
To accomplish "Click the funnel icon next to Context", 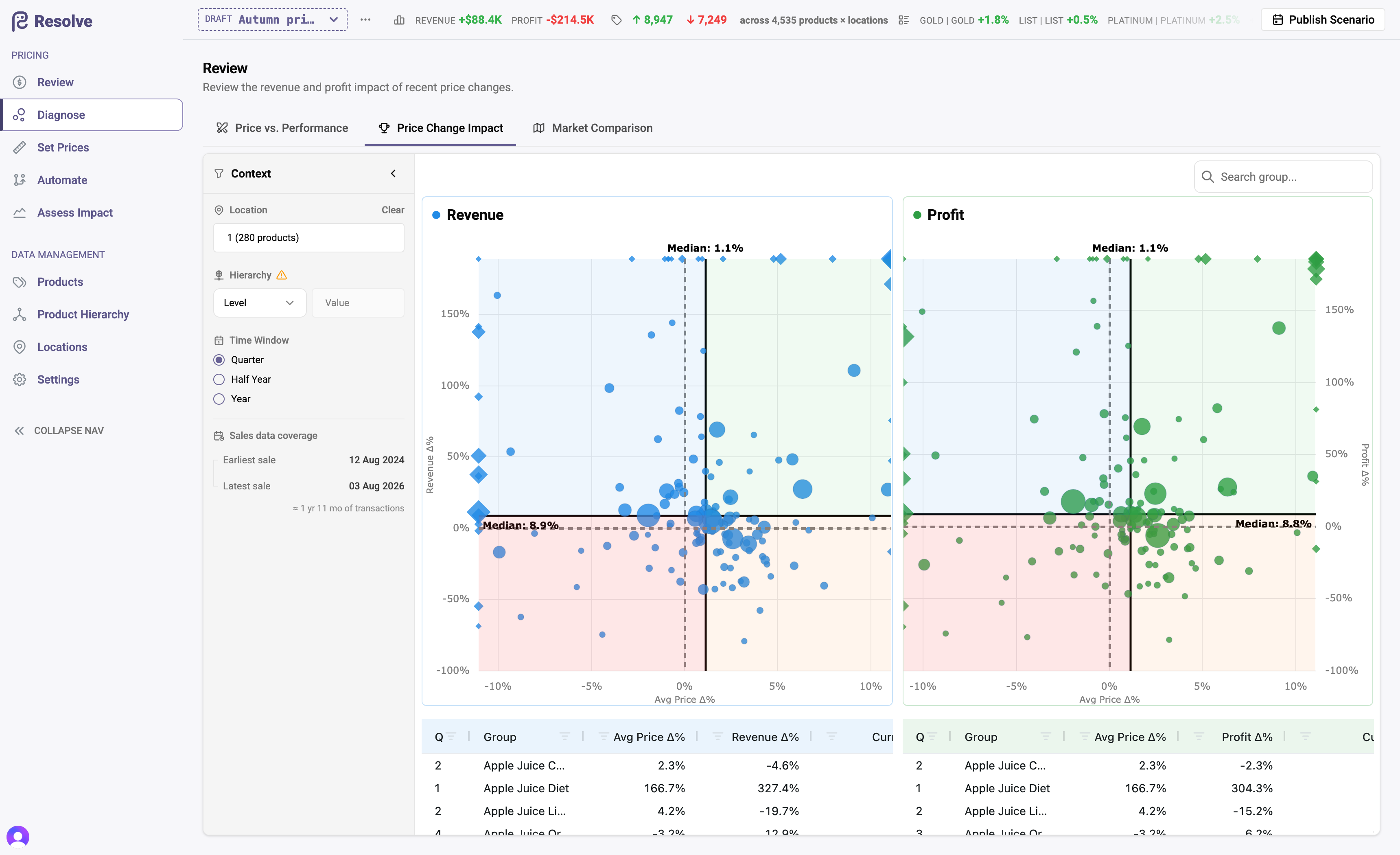I will pyautogui.click(x=219, y=173).
